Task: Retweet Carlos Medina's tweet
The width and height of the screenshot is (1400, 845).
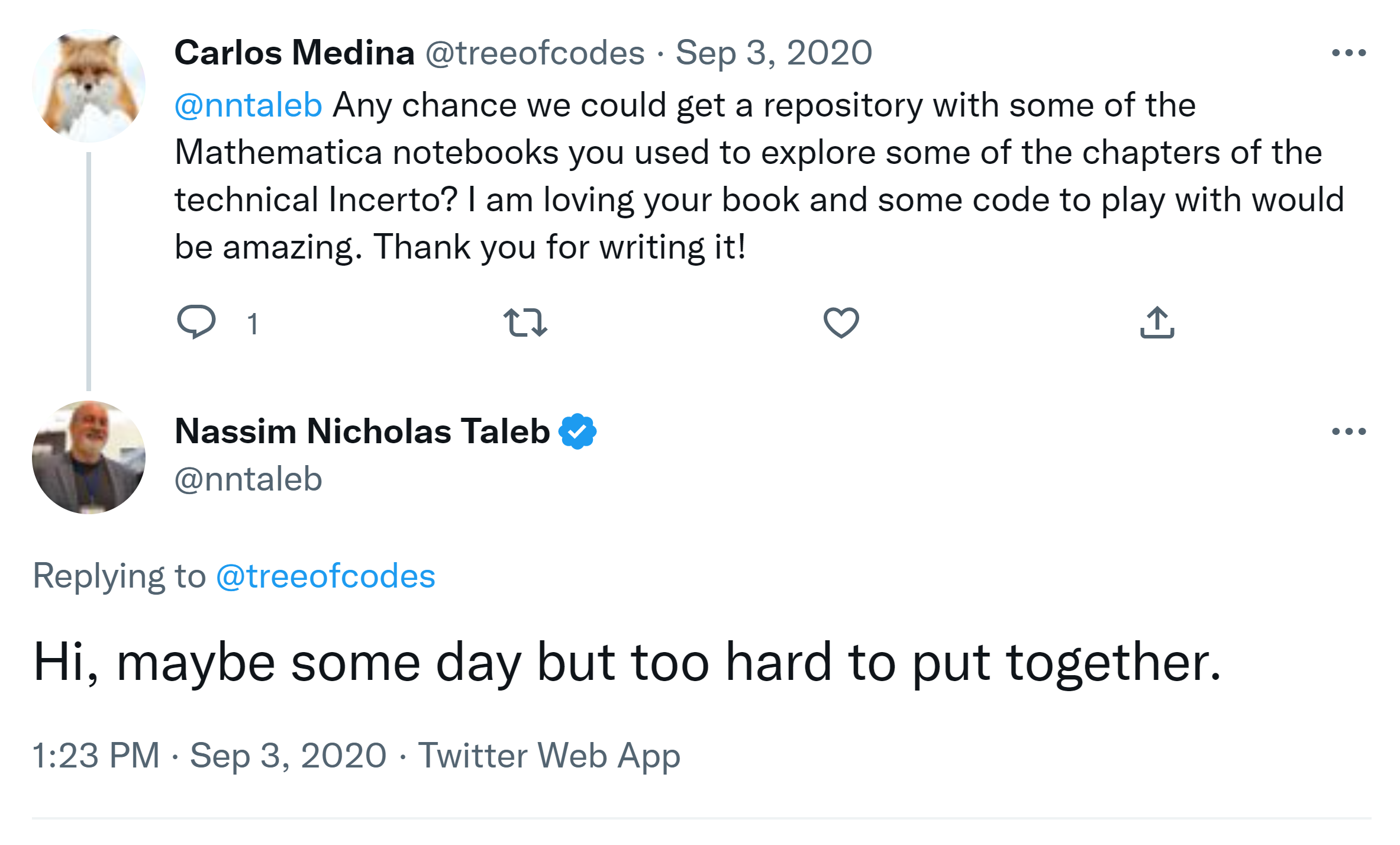Action: pyautogui.click(x=525, y=323)
